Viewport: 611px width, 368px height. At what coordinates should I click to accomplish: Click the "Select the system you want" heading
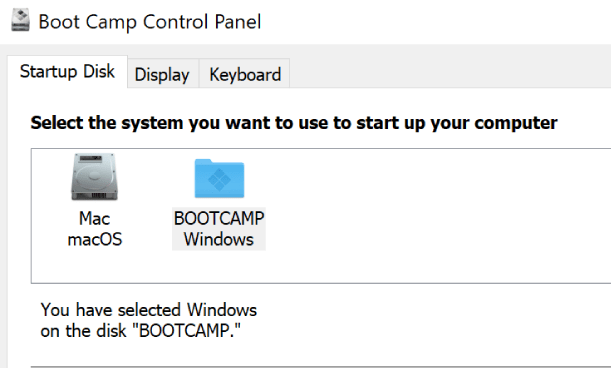coord(294,123)
